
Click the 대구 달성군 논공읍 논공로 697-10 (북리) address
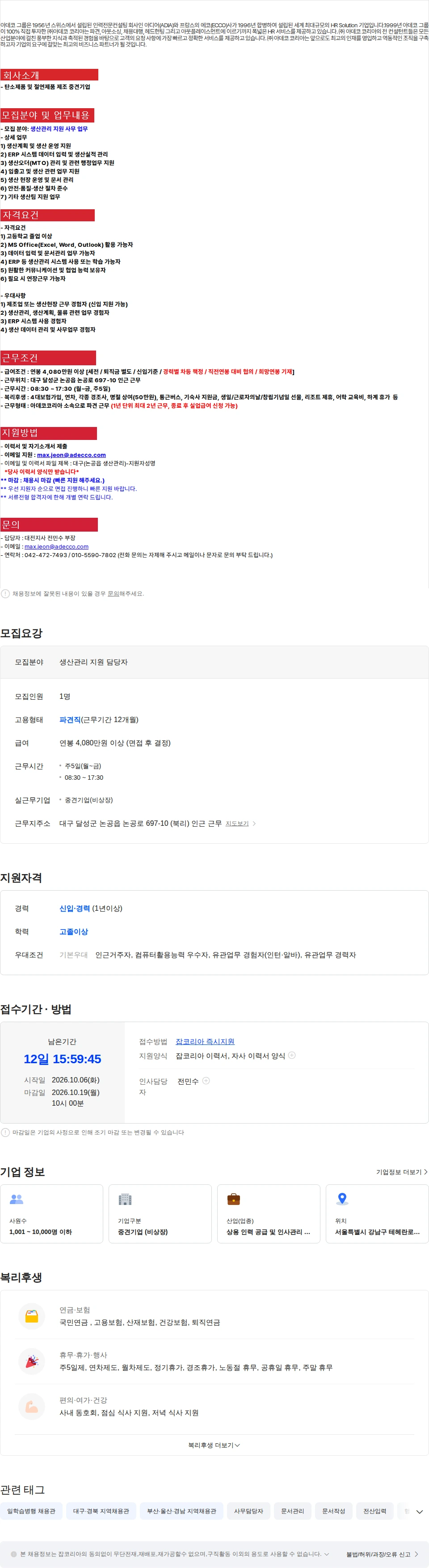click(141, 823)
